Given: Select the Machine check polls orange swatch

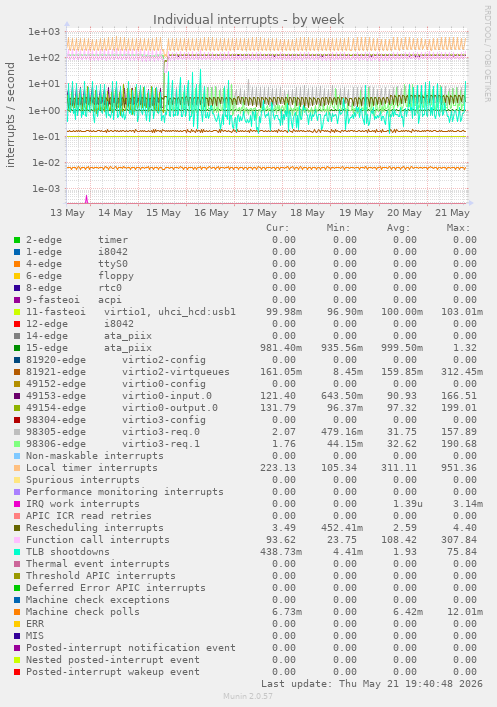Looking at the screenshot, I should [17, 612].
